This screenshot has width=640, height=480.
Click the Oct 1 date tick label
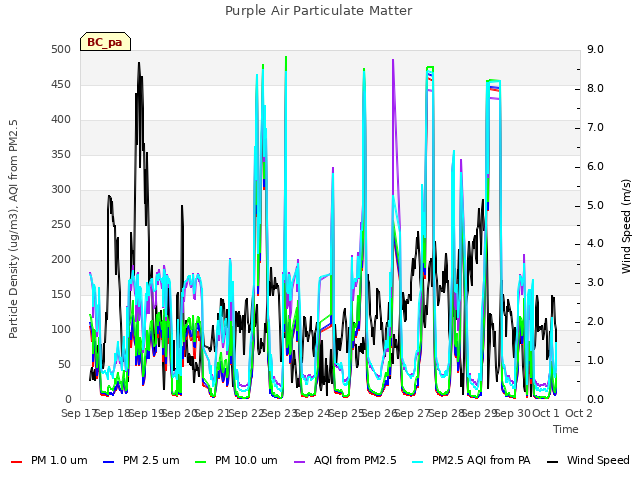click(x=546, y=413)
